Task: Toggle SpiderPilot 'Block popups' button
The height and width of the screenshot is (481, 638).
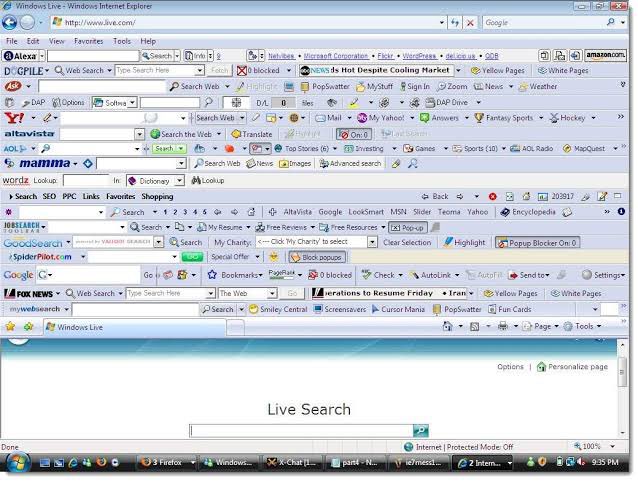Action: (317, 257)
